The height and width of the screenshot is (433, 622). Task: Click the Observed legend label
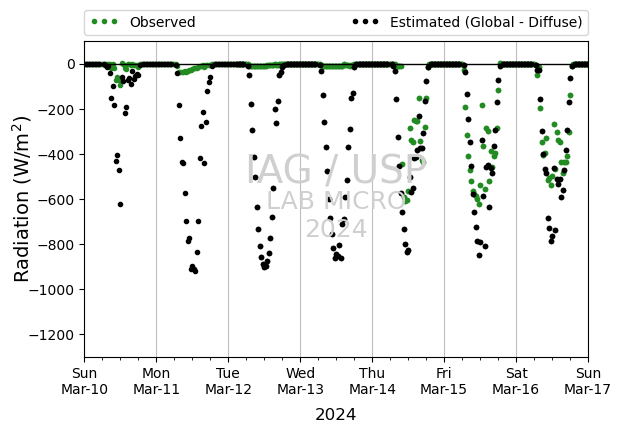point(163,22)
